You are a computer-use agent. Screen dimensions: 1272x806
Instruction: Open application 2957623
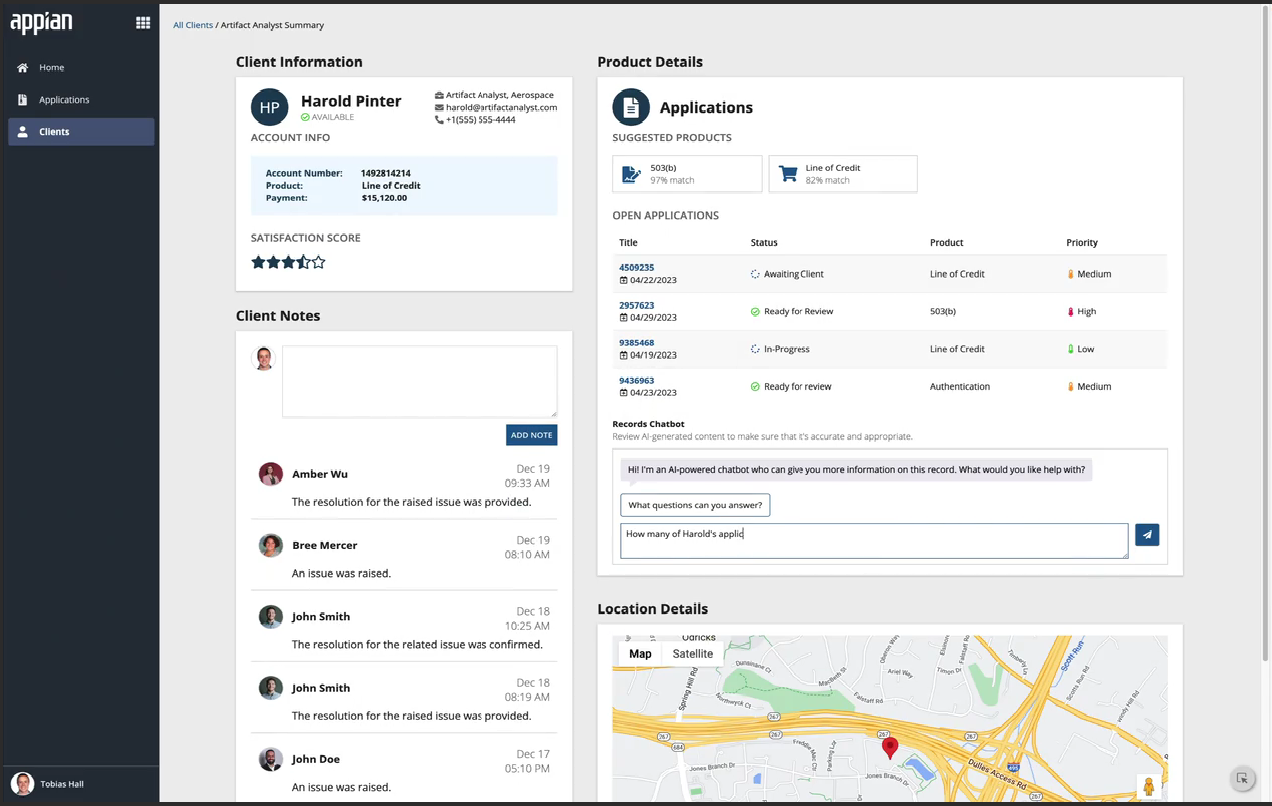(636, 305)
